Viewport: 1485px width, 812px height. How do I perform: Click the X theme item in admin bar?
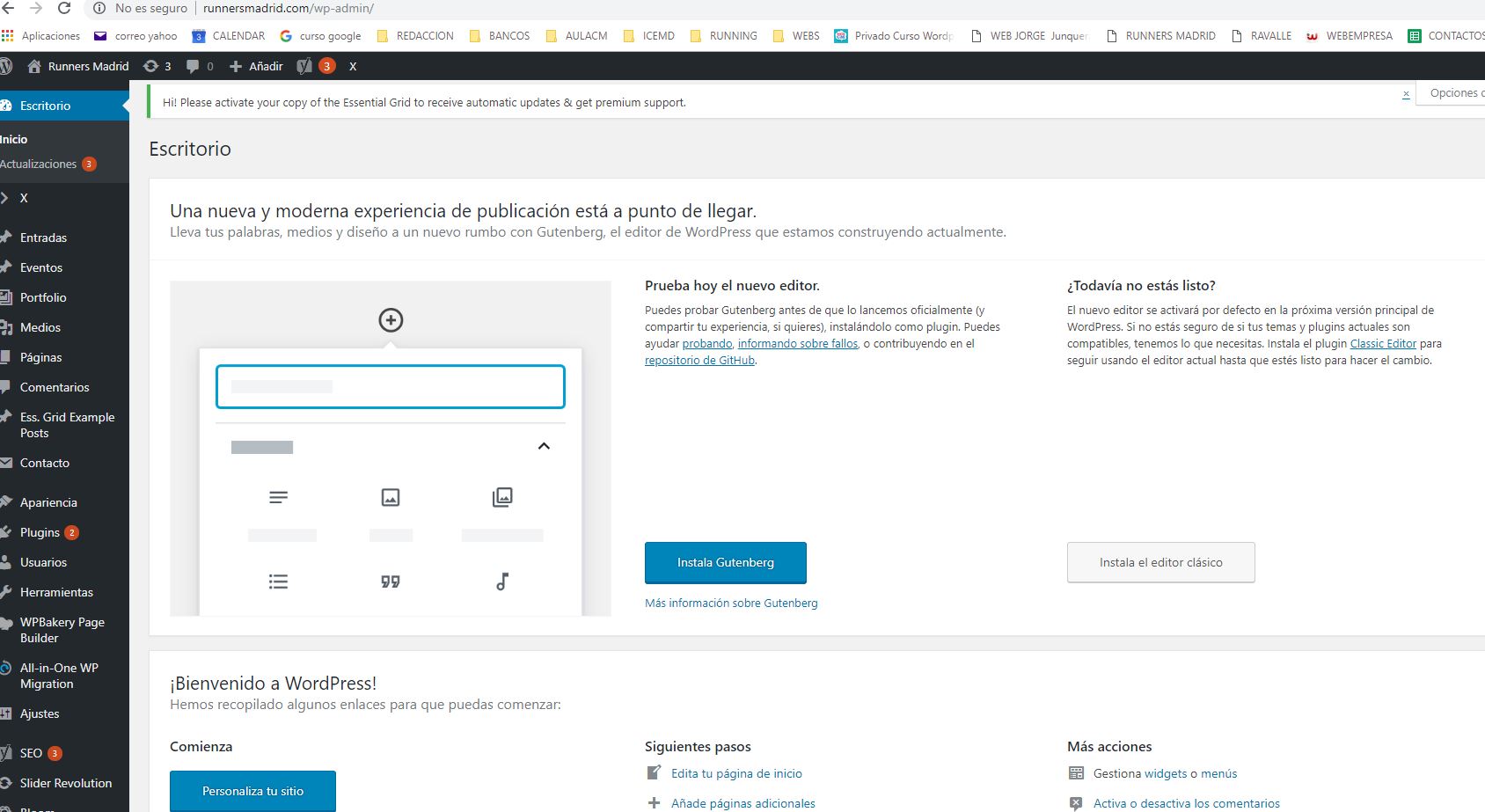tap(353, 66)
